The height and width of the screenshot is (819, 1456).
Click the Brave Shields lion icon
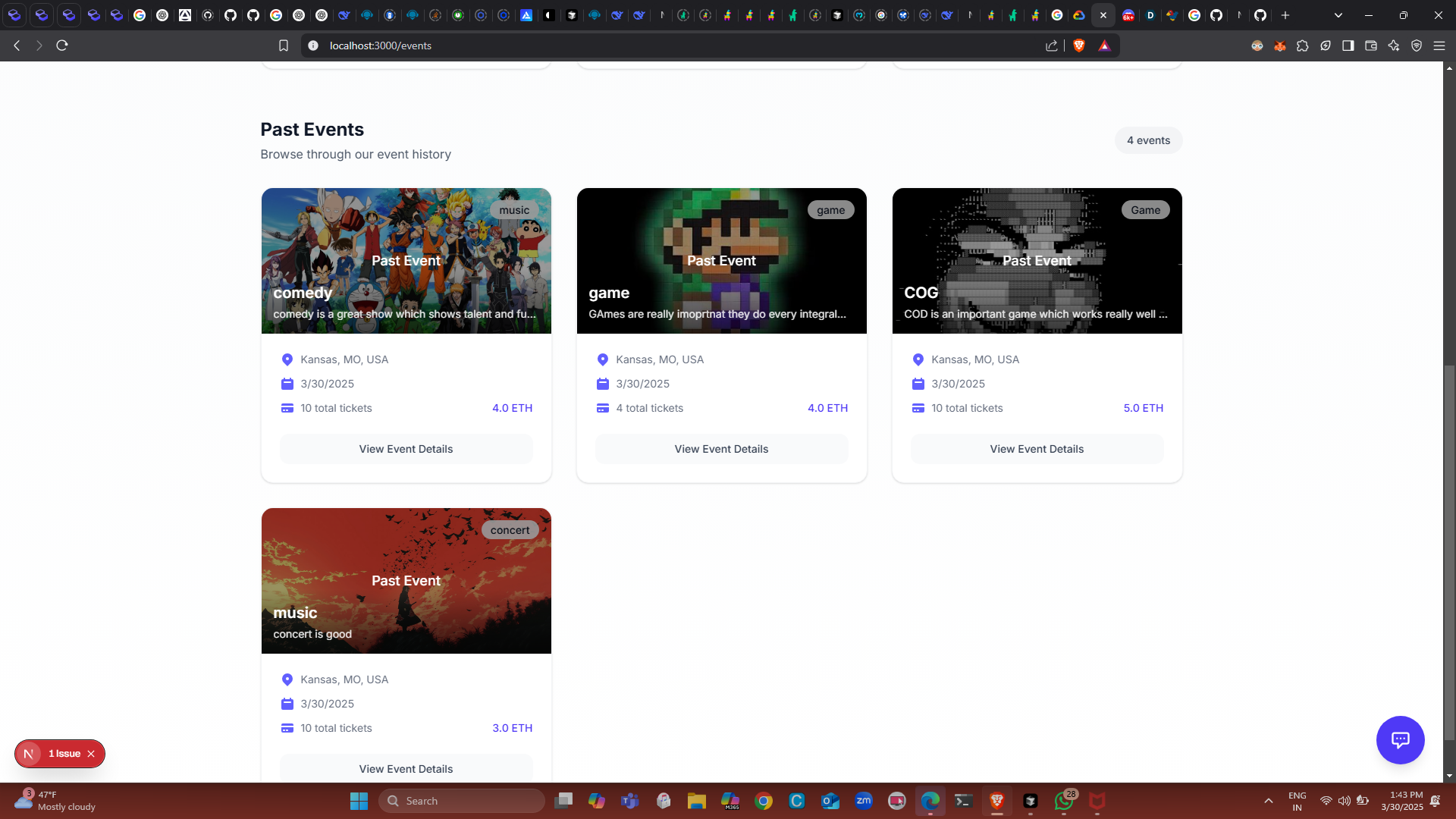coord(1079,45)
